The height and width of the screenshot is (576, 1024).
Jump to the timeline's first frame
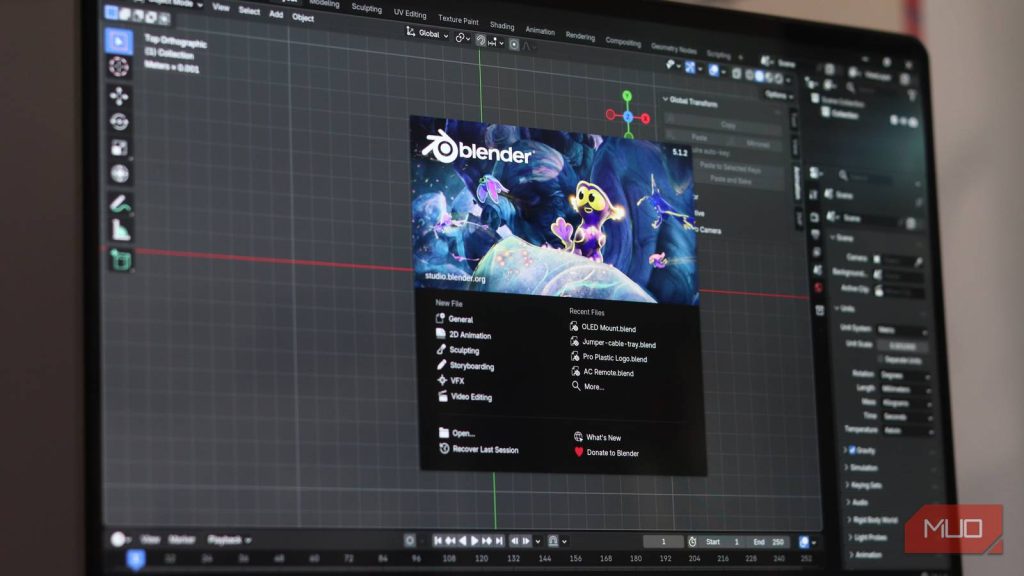[438, 541]
